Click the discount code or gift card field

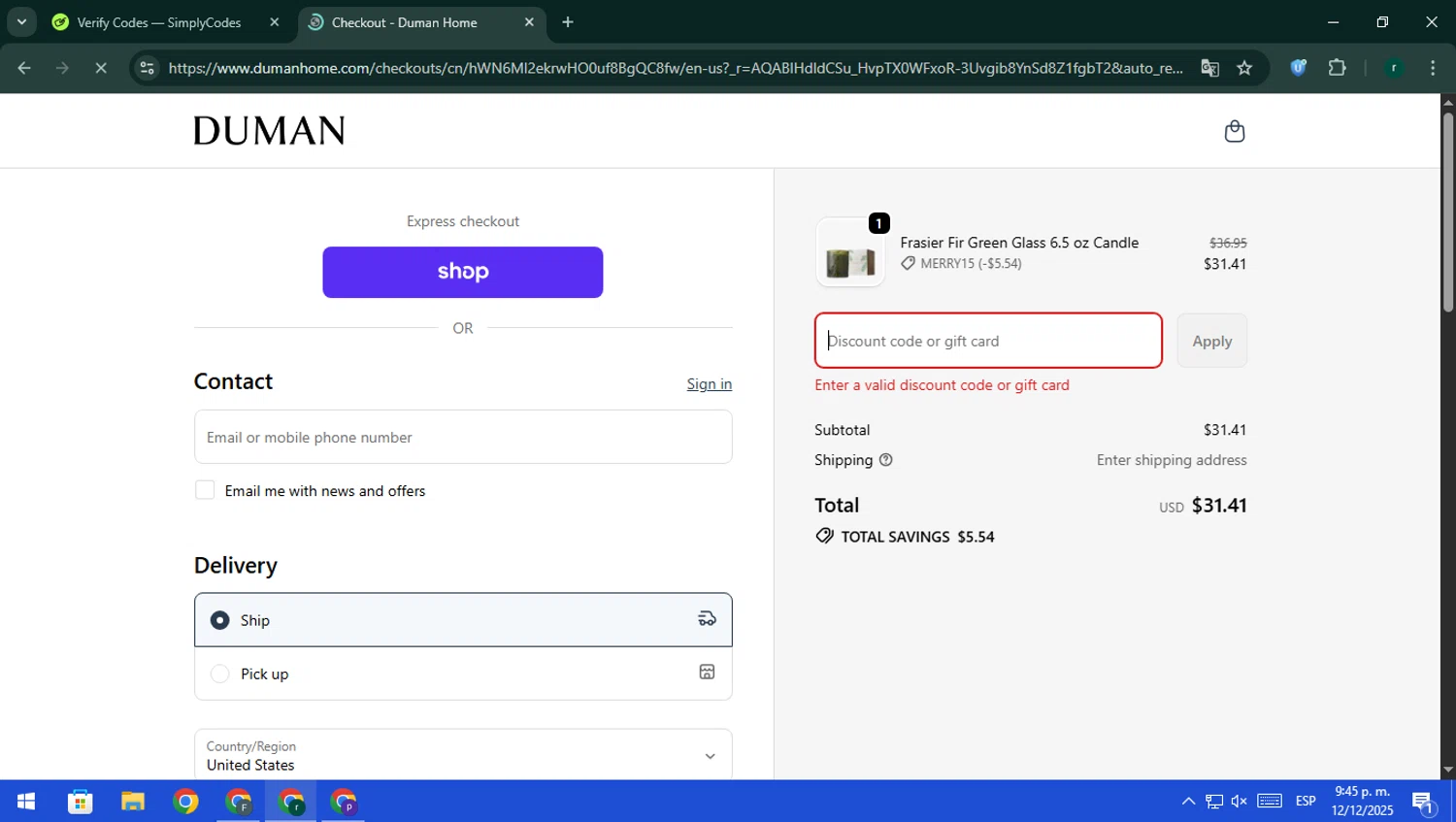[988, 341]
